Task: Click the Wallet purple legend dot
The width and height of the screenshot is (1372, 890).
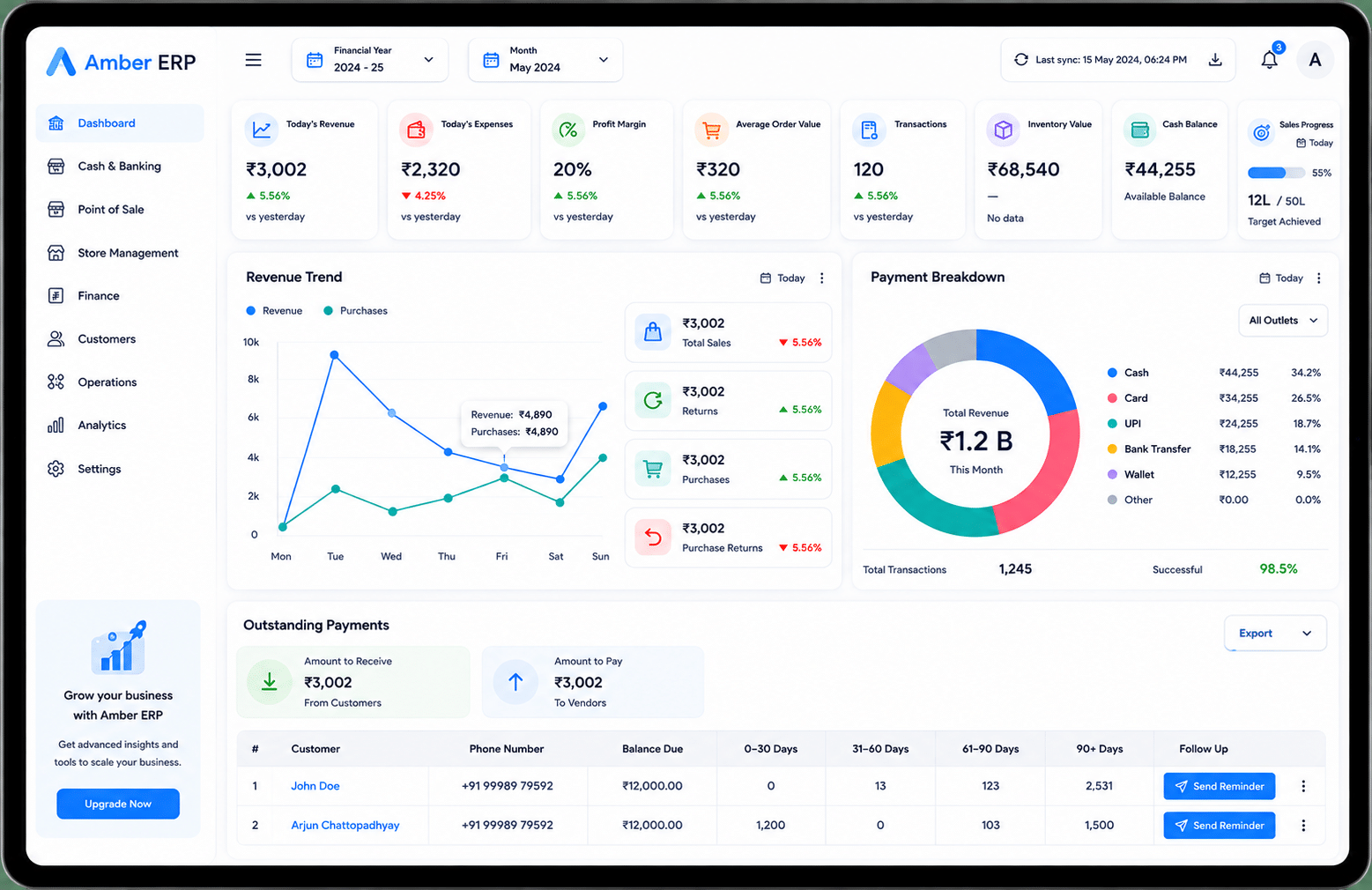Action: click(x=1112, y=474)
